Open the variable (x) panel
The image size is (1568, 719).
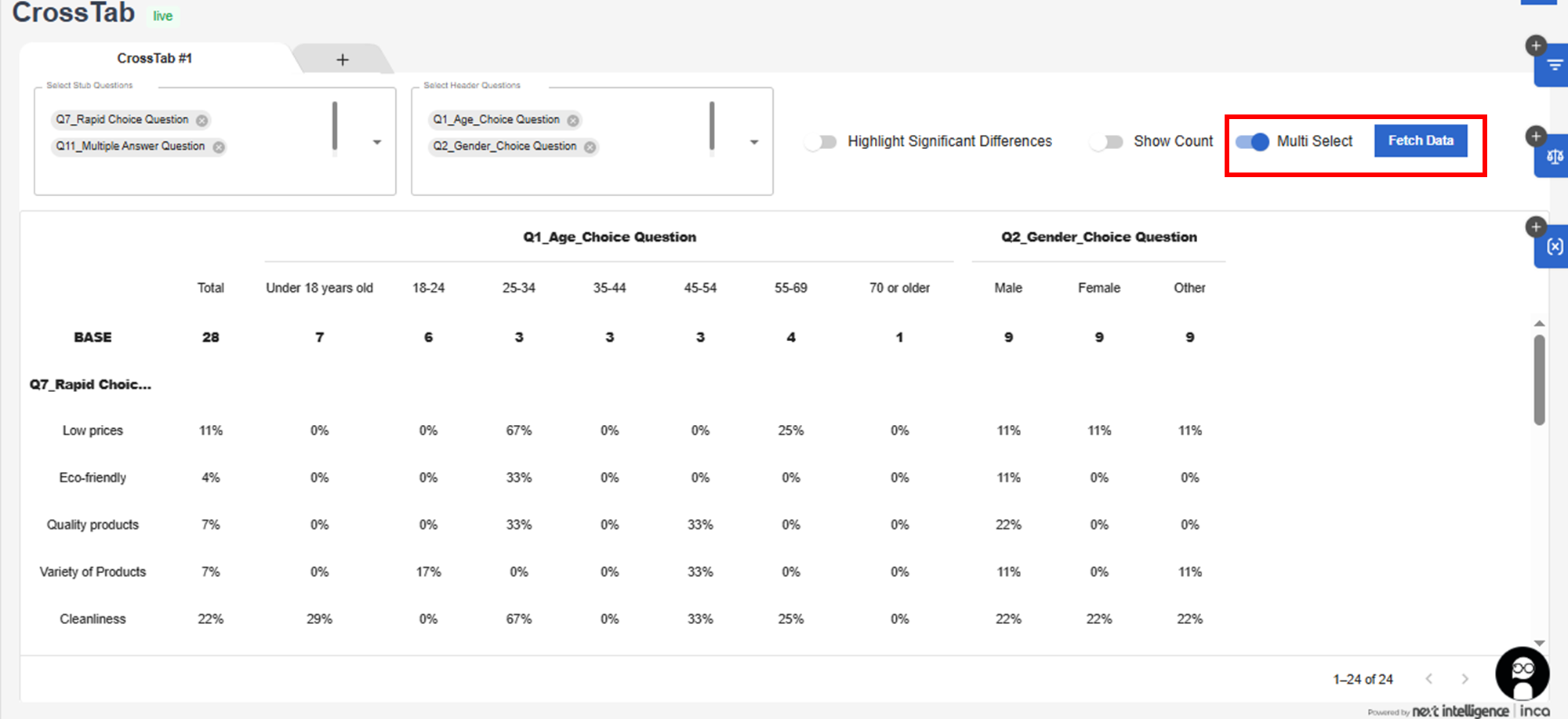tap(1554, 247)
